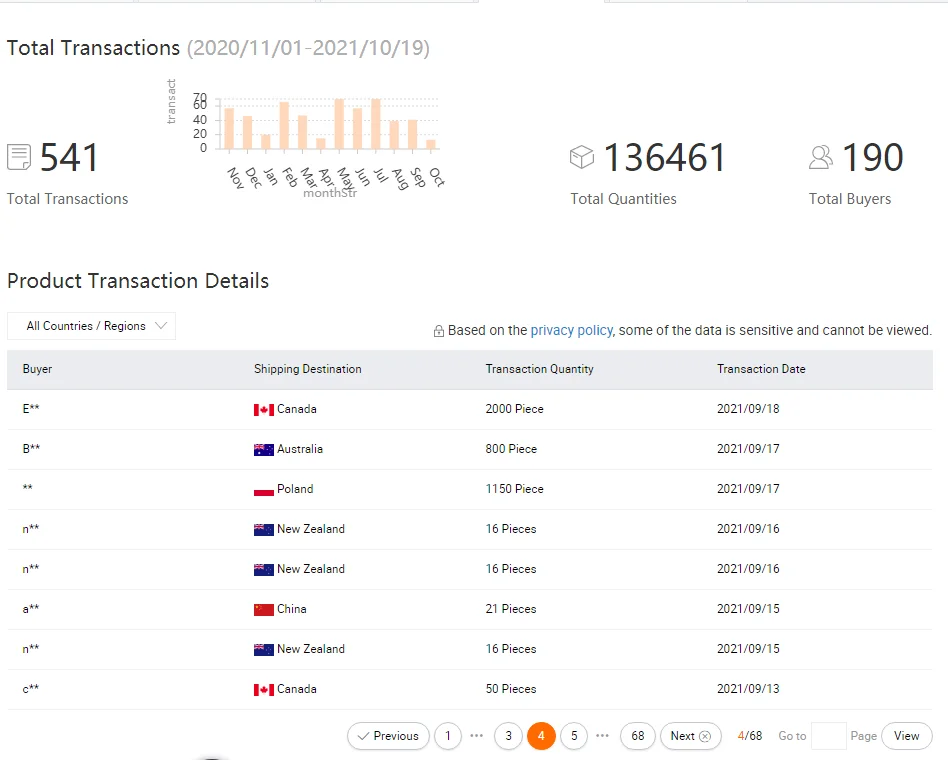Click the Total Buyers person icon
Screen dimensions: 948x760
point(821,157)
